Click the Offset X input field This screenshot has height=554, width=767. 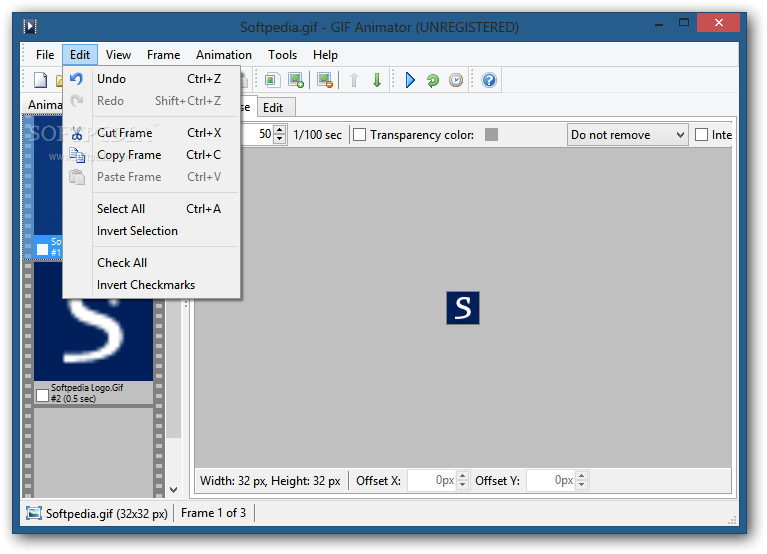[432, 481]
